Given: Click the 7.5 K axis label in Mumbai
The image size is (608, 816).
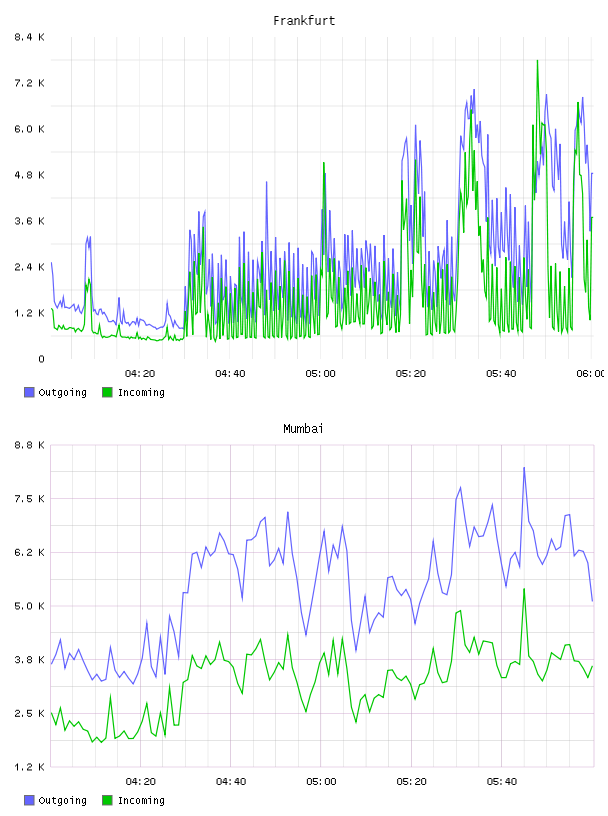Looking at the screenshot, I should (29, 499).
